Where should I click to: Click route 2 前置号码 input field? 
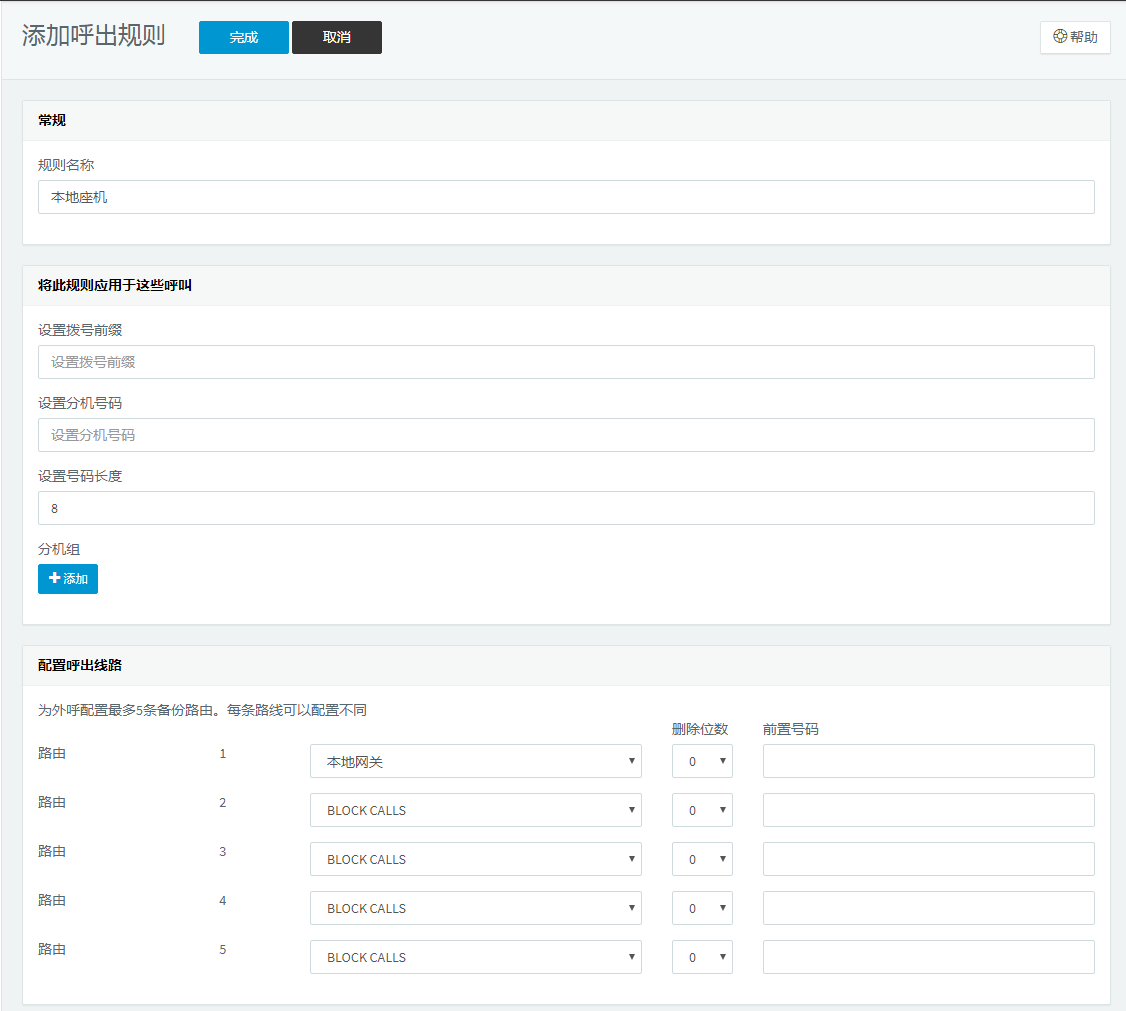pyautogui.click(x=929, y=810)
